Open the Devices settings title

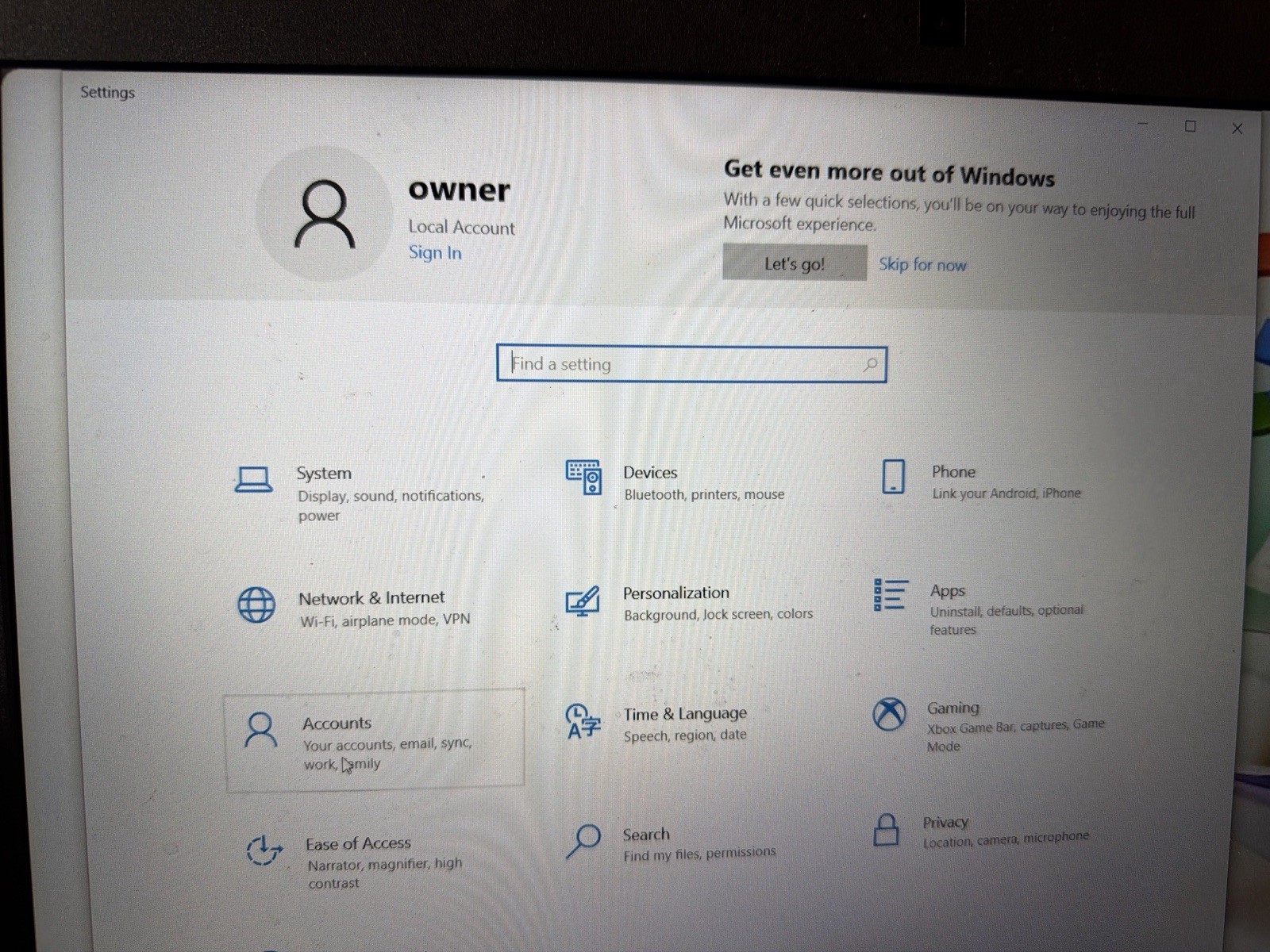coord(650,472)
